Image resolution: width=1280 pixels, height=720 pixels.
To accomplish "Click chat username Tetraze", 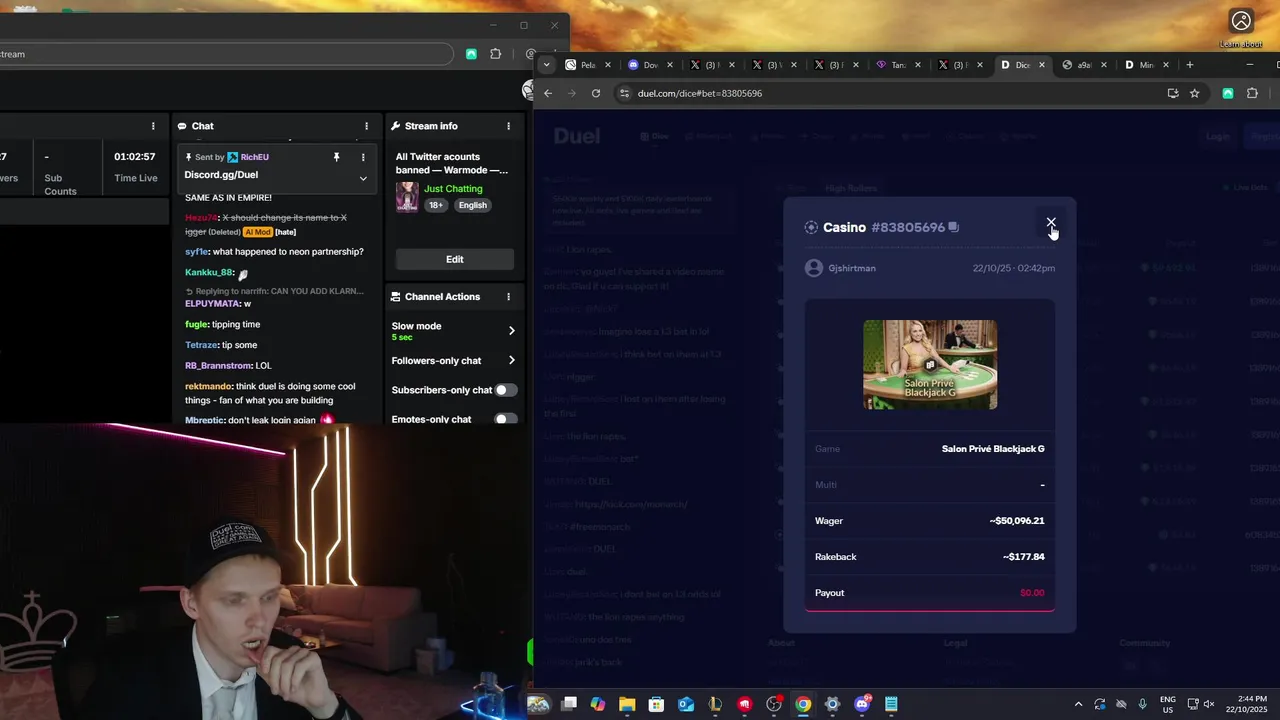I will click(x=201, y=345).
